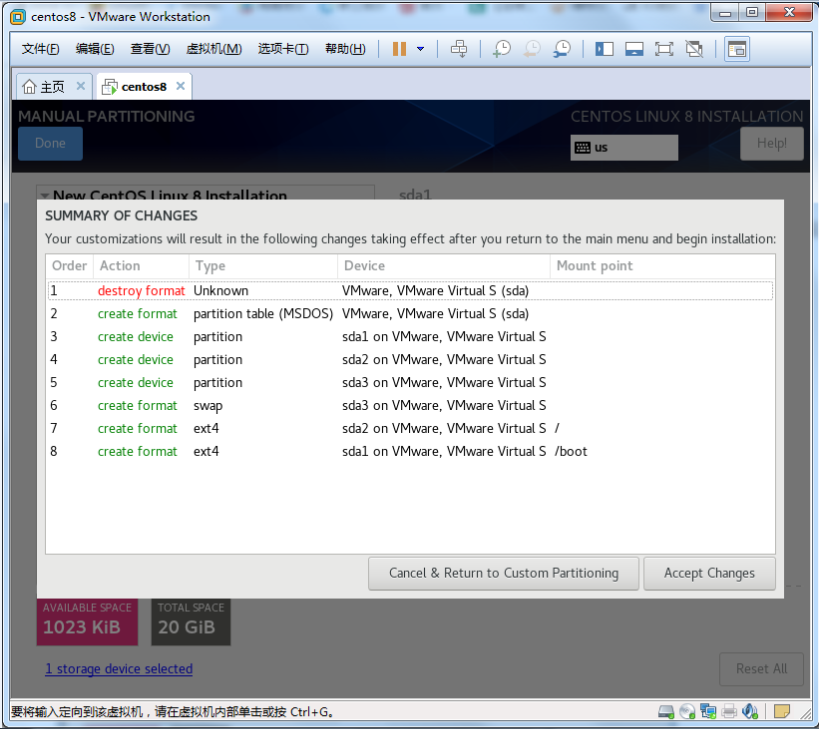Open the snapshot manager icon
This screenshot has width=819, height=729.
coord(562,49)
